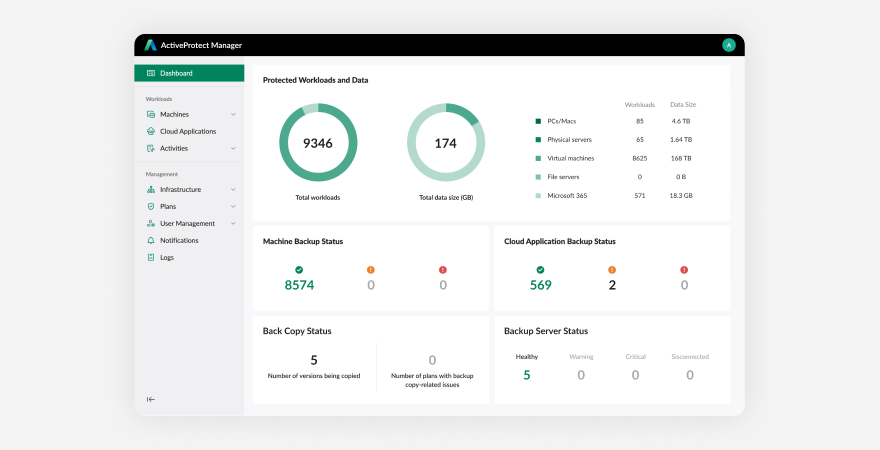Click the ActiveProtect Manager logo icon

pos(150,45)
